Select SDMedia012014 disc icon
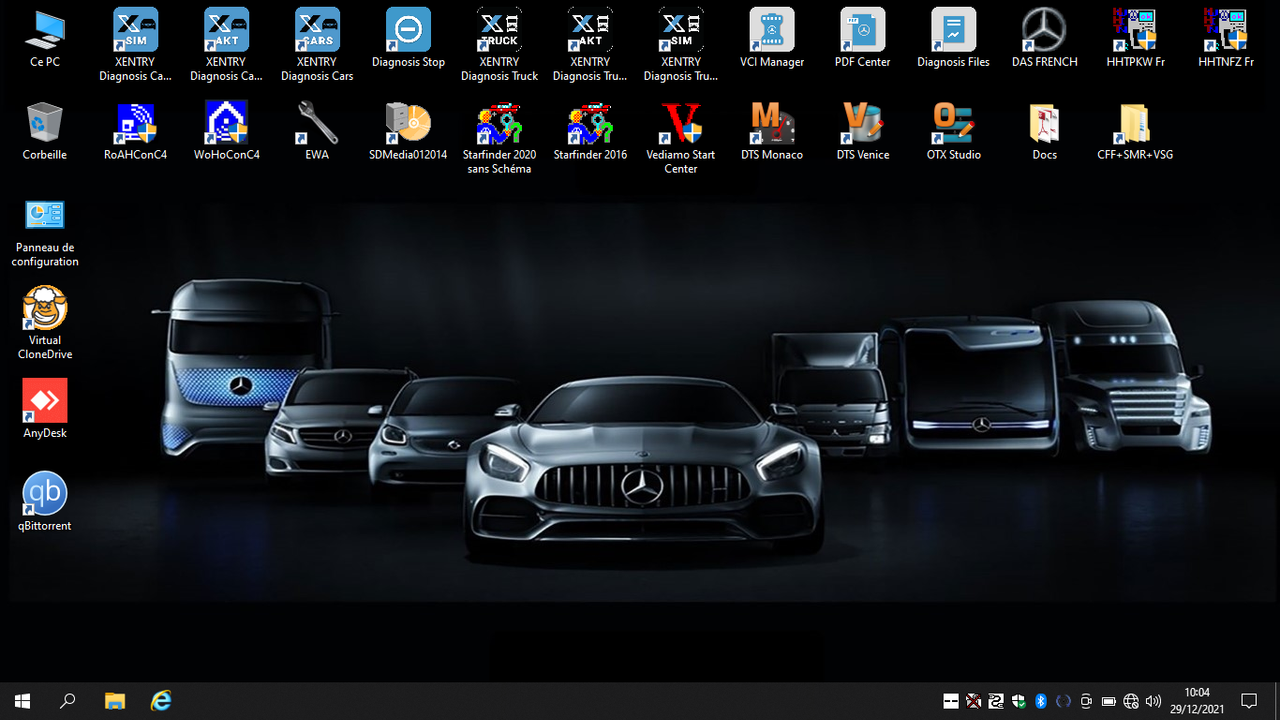1280x720 pixels. 408,131
